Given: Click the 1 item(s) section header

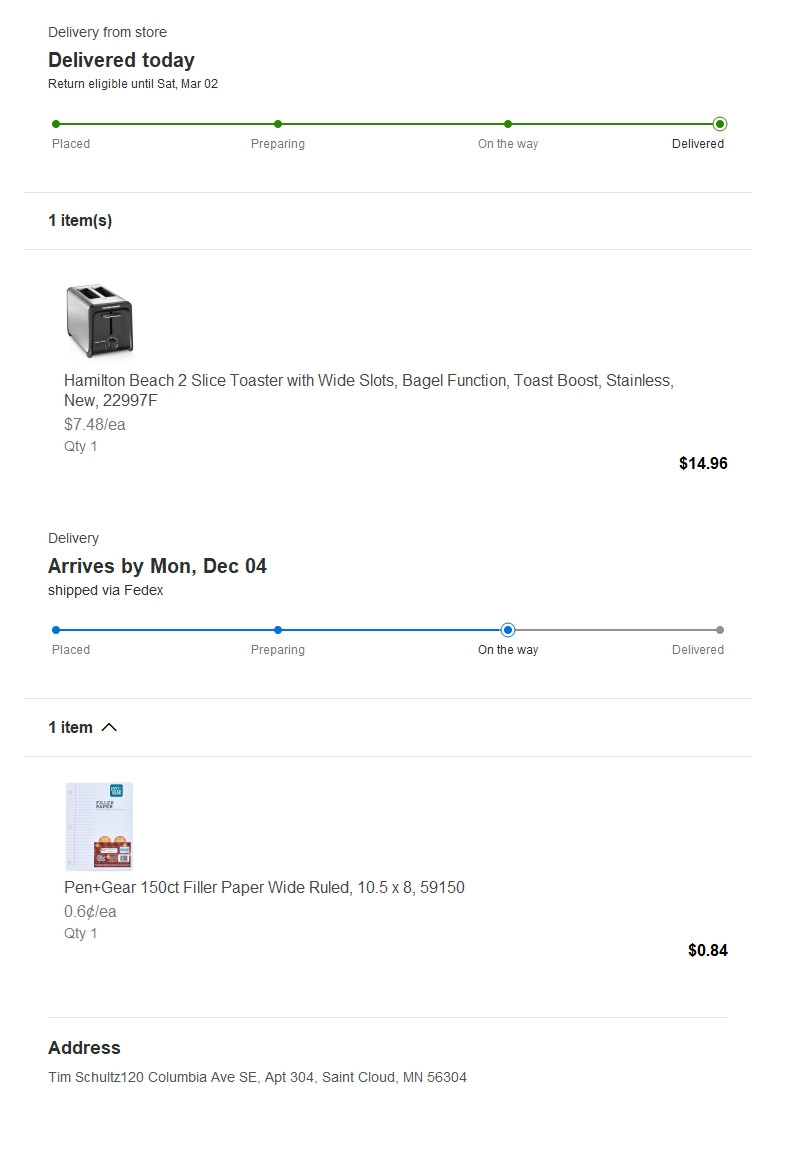Looking at the screenshot, I should (80, 221).
